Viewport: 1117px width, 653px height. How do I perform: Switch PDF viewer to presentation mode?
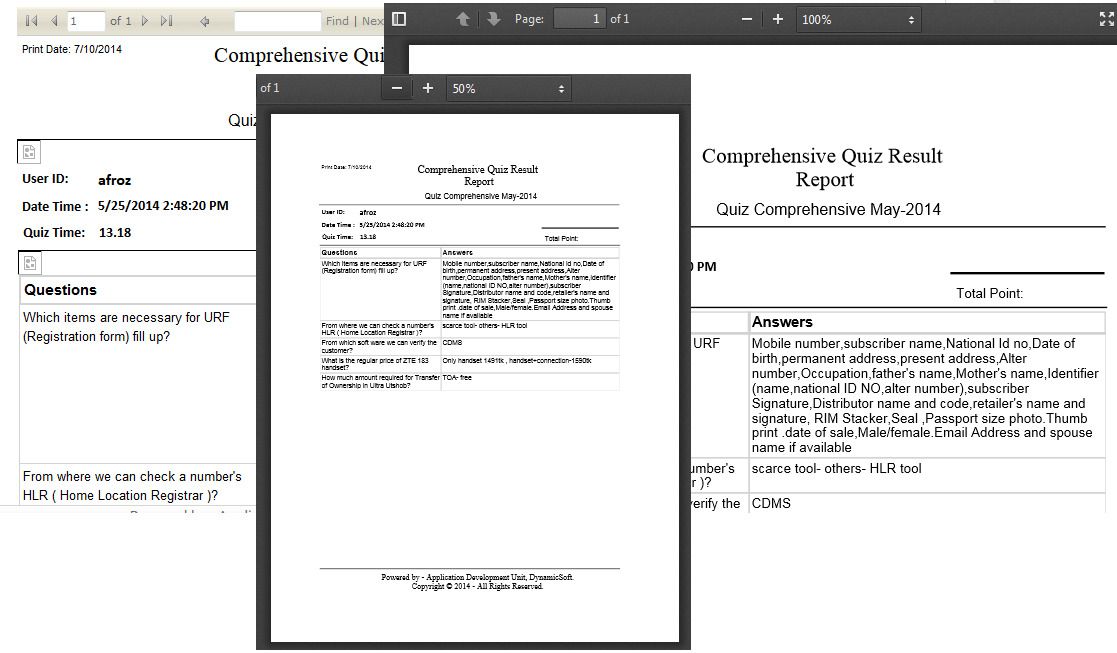click(x=1106, y=19)
